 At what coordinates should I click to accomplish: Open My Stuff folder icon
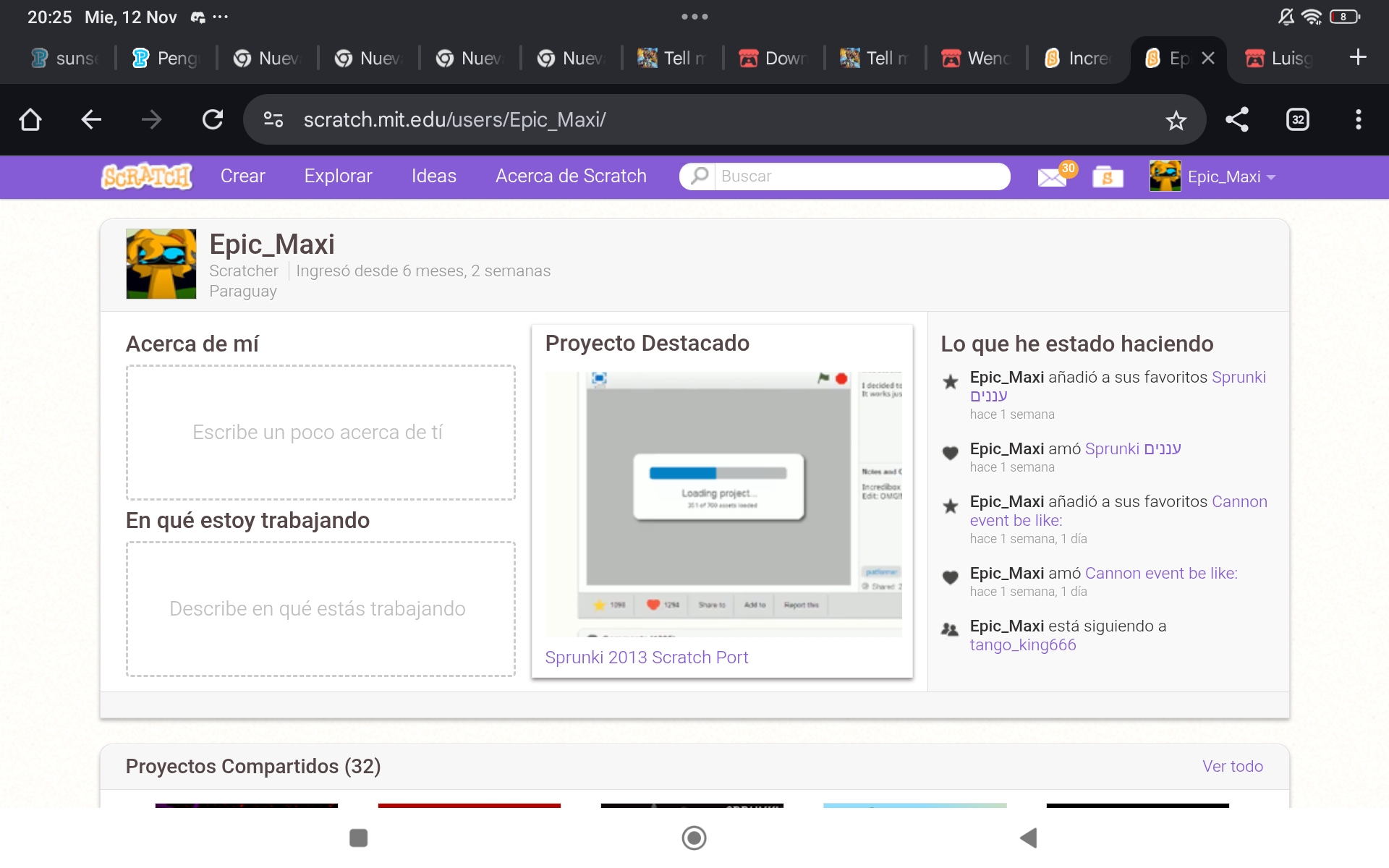(x=1108, y=177)
